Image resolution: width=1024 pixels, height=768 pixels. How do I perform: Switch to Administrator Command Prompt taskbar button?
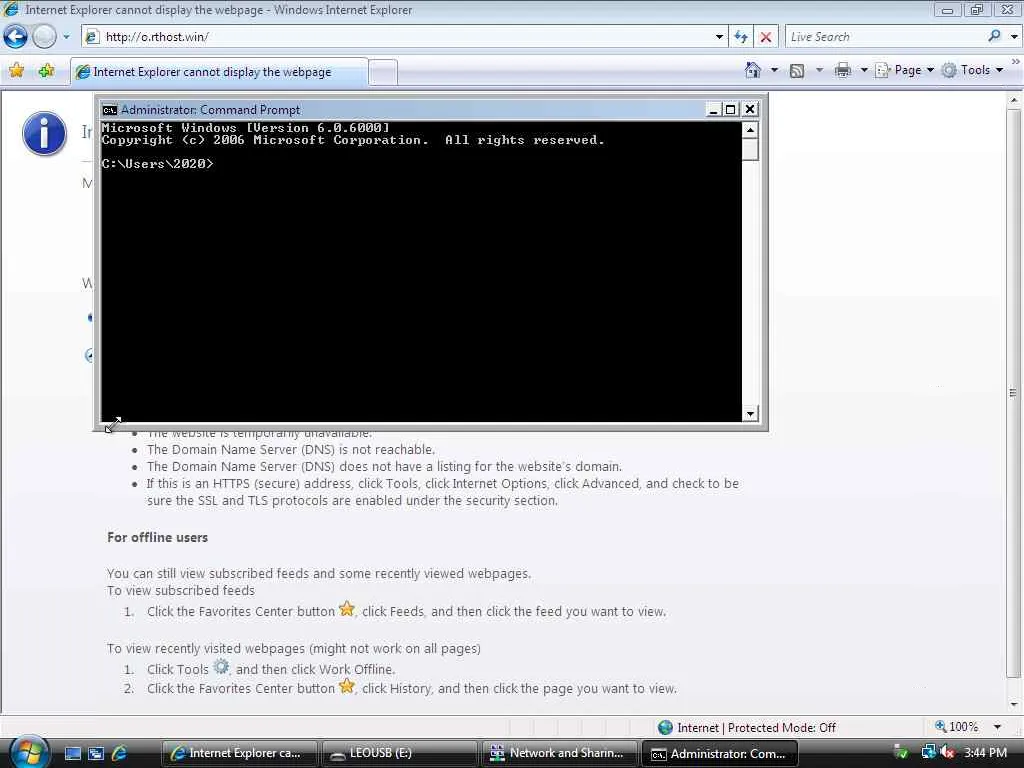click(x=720, y=754)
